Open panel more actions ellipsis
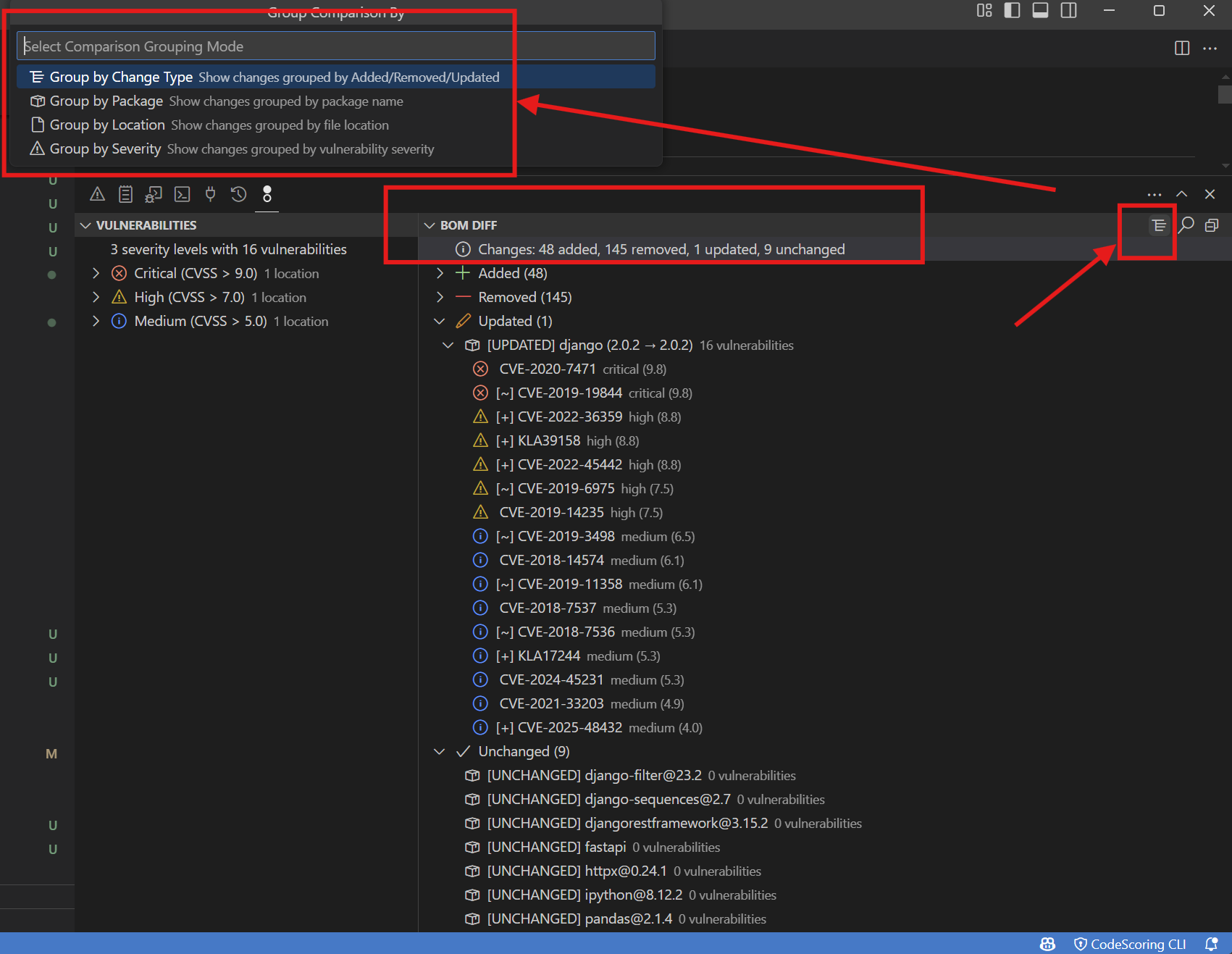This screenshot has width=1232, height=954. (x=1155, y=194)
